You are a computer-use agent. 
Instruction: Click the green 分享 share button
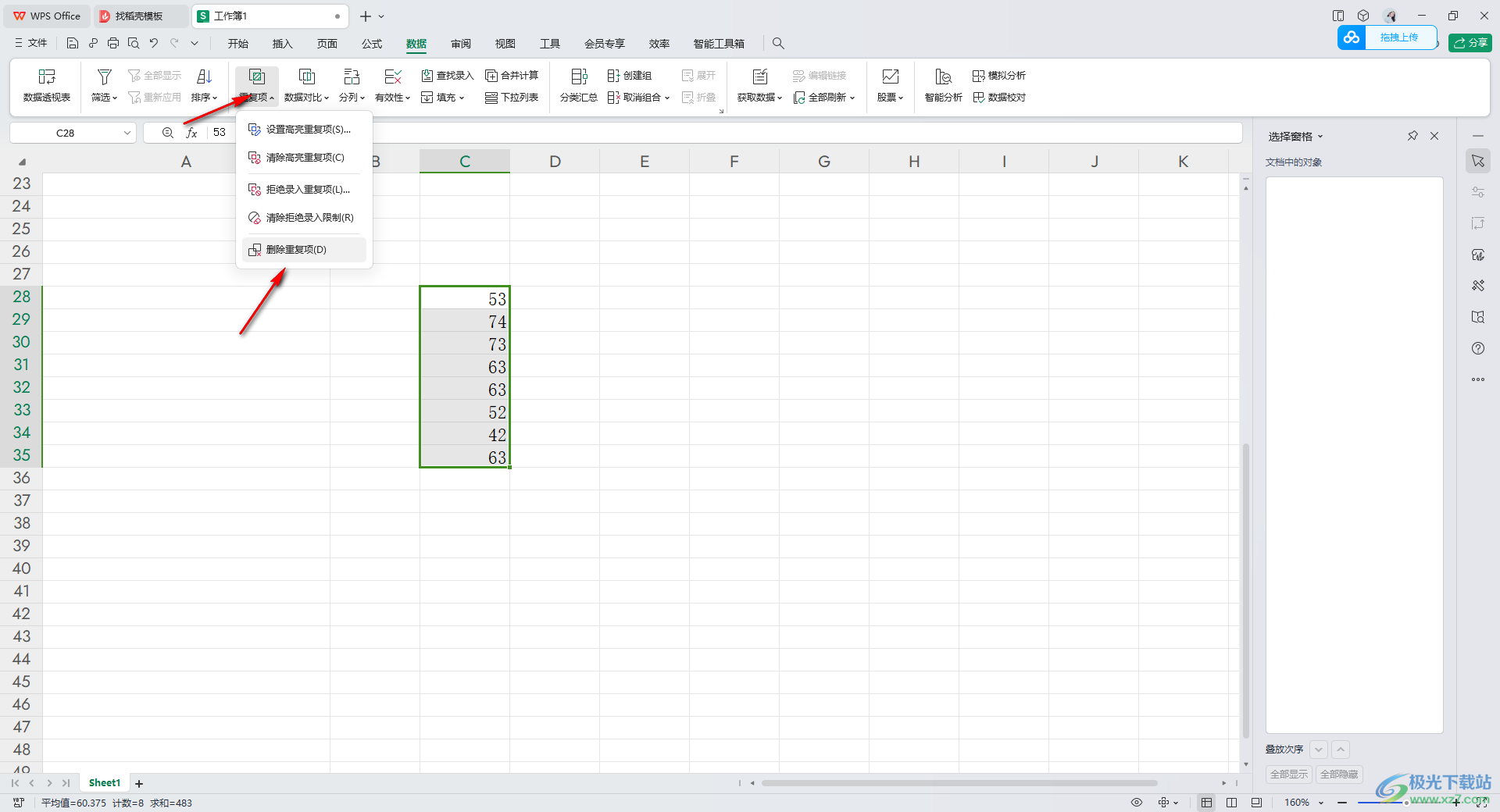point(1470,43)
